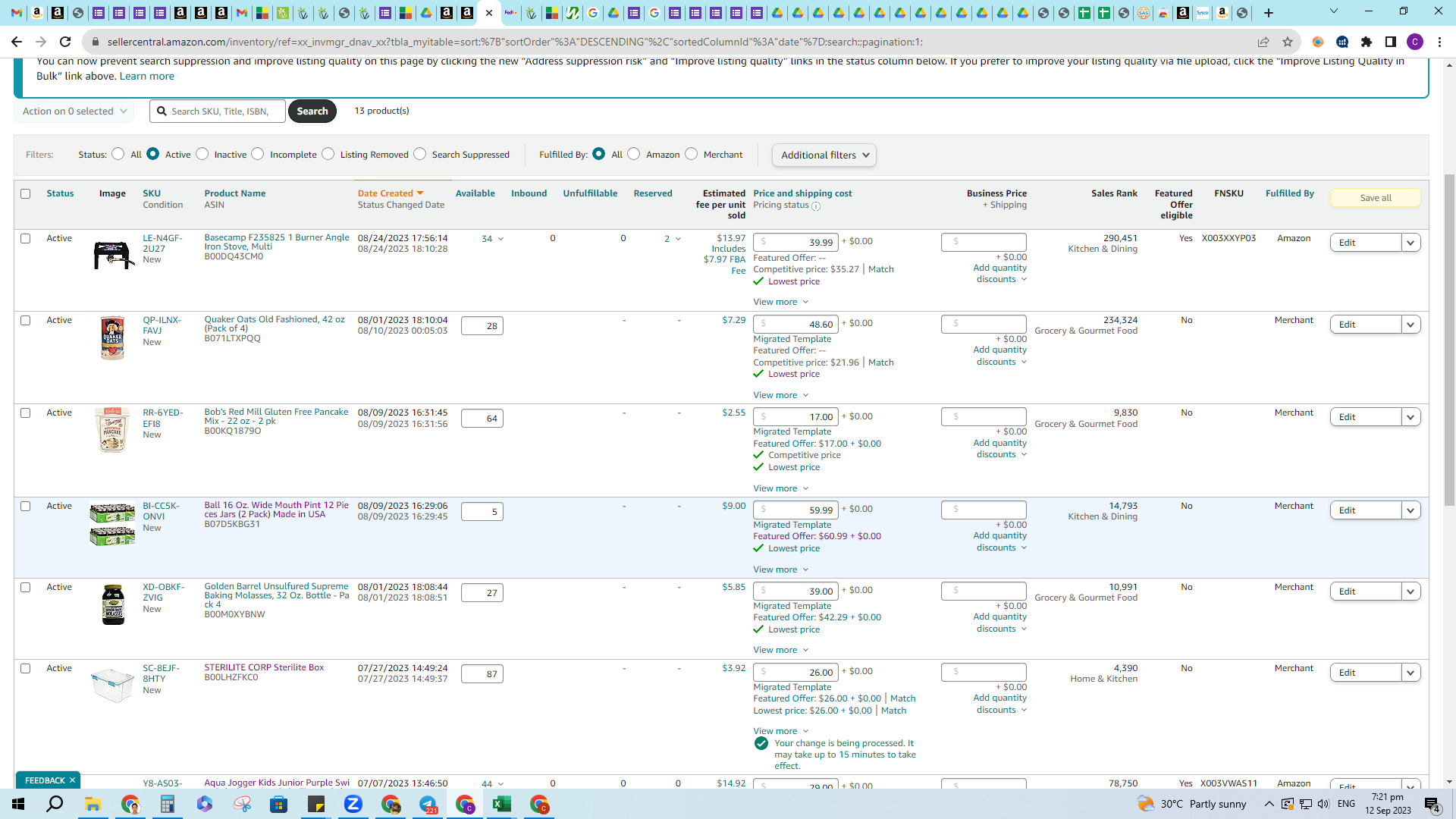Open Windows Search from the taskbar
The width and height of the screenshot is (1456, 819).
55,804
